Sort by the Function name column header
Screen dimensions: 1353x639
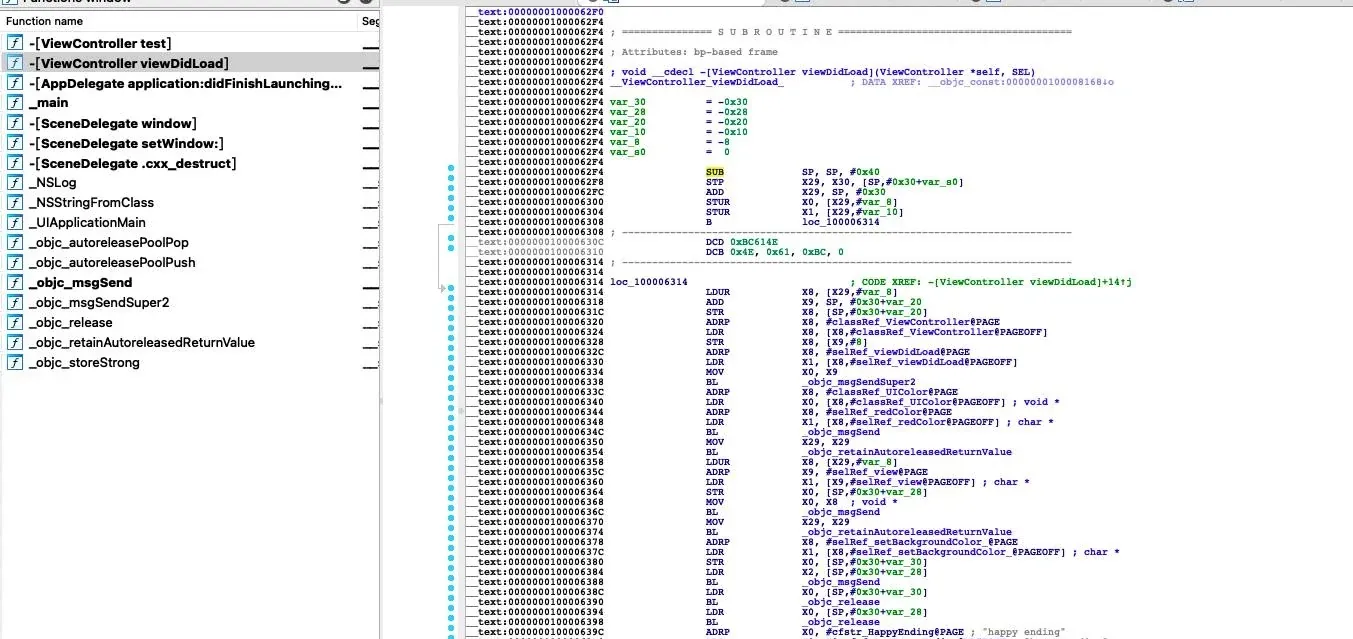(178, 21)
